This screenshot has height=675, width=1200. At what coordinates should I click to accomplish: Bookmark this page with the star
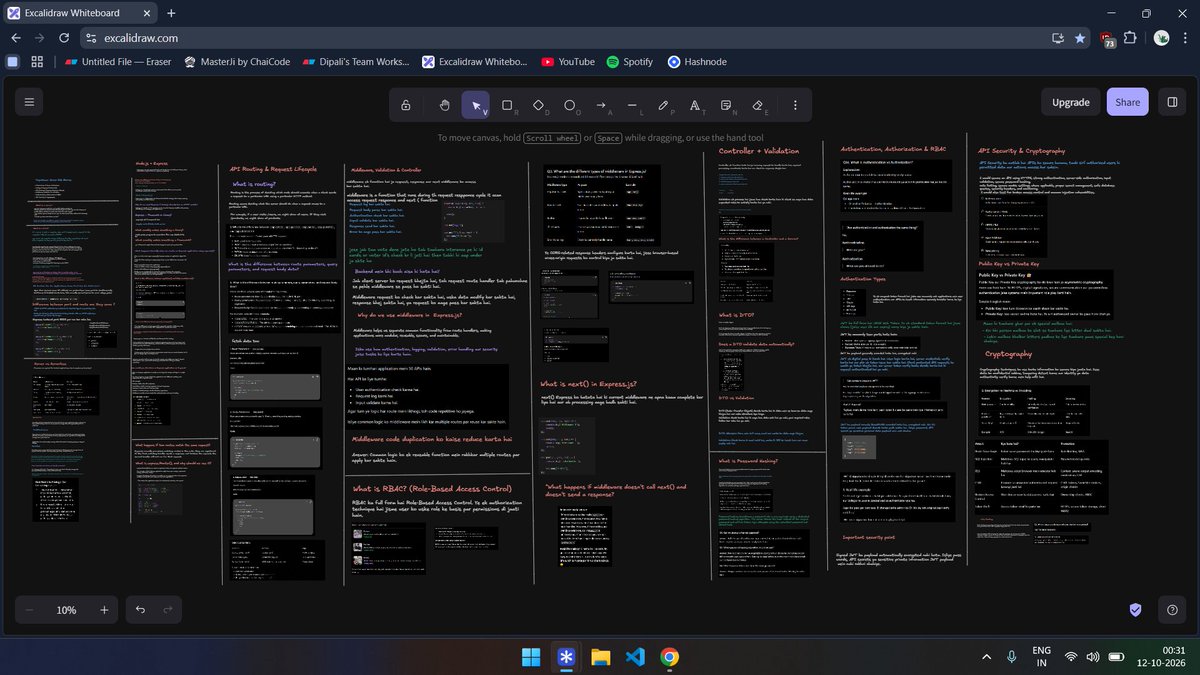[x=1080, y=38]
